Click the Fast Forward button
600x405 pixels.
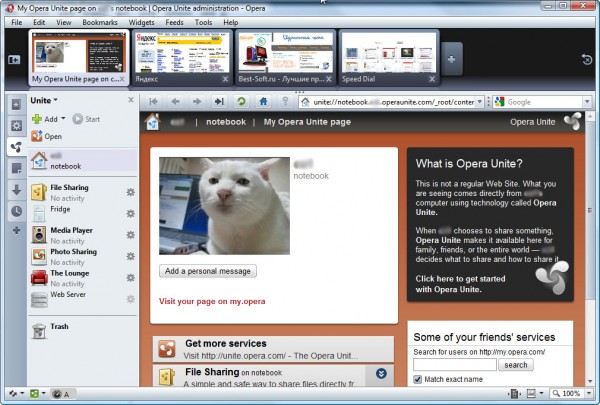(x=219, y=101)
